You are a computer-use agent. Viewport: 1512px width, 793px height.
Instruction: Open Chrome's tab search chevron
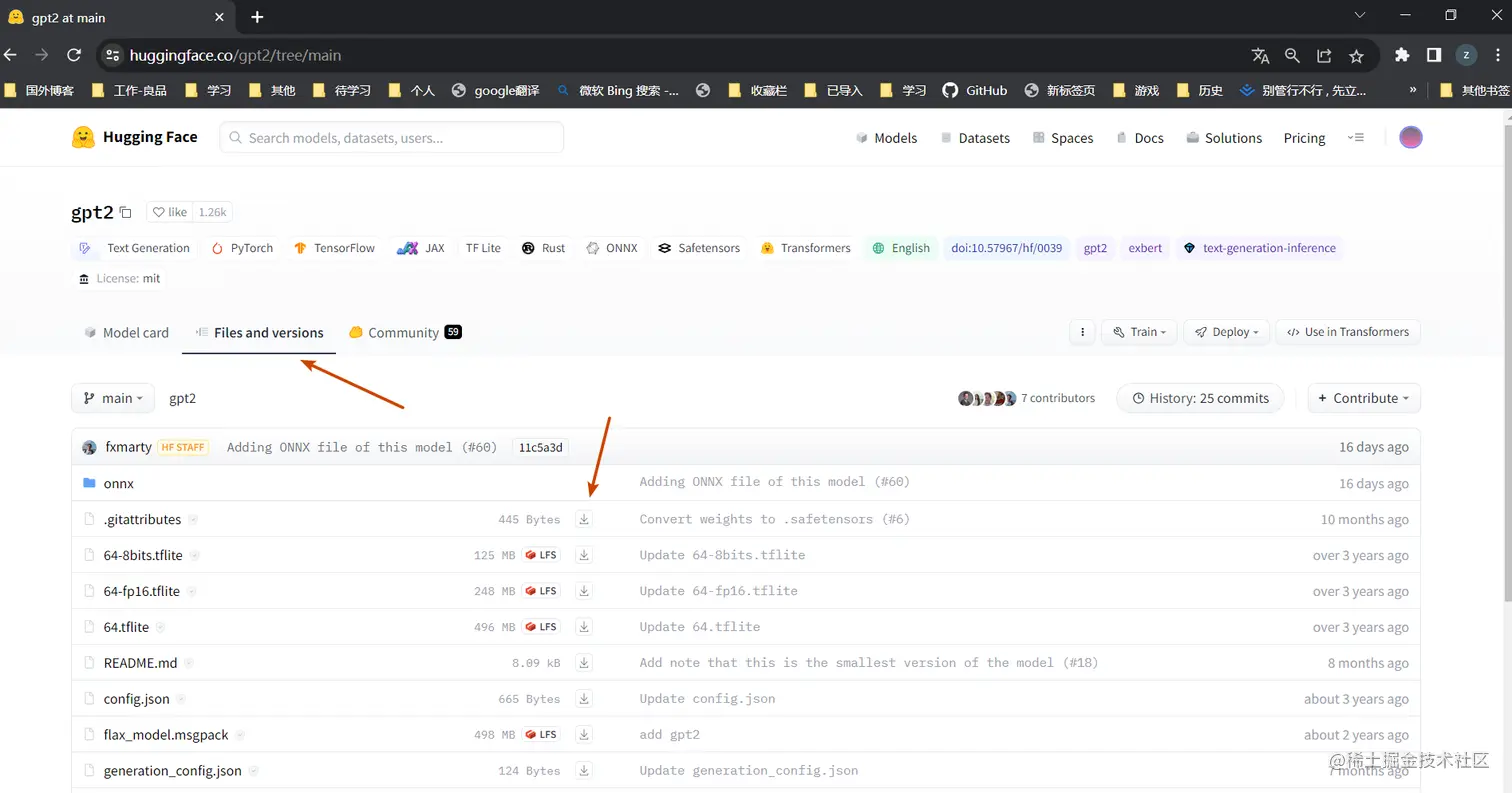(1359, 15)
